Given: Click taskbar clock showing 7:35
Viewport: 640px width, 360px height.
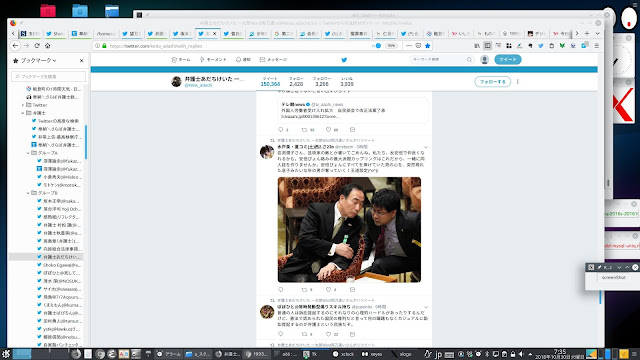Looking at the screenshot, I should [x=559, y=354].
